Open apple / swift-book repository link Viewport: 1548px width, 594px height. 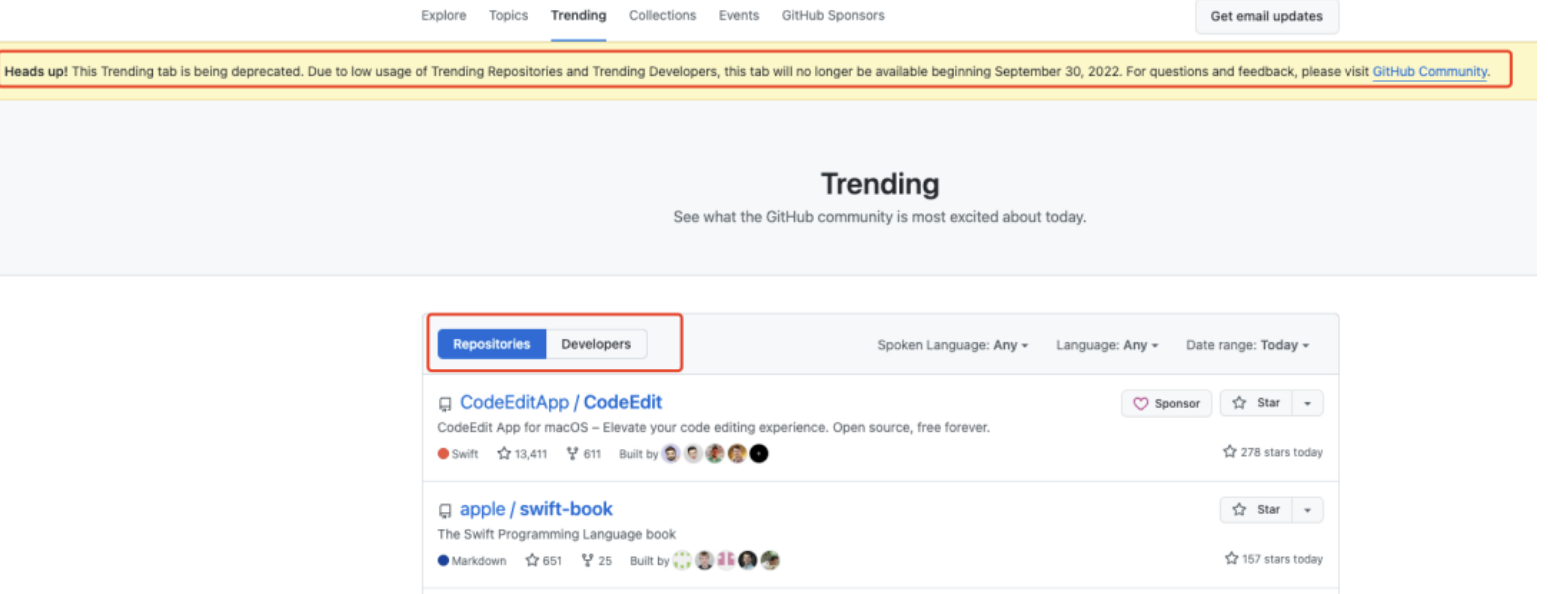coord(536,509)
